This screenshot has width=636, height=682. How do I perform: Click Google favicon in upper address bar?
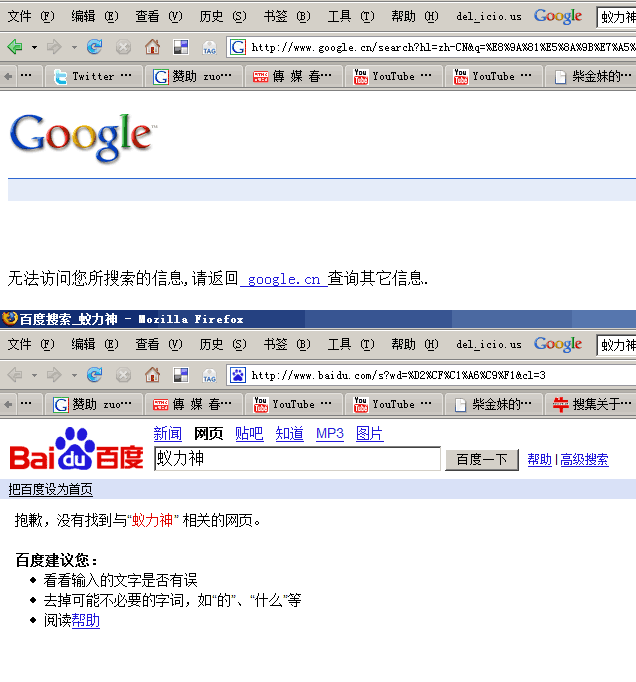point(238,47)
